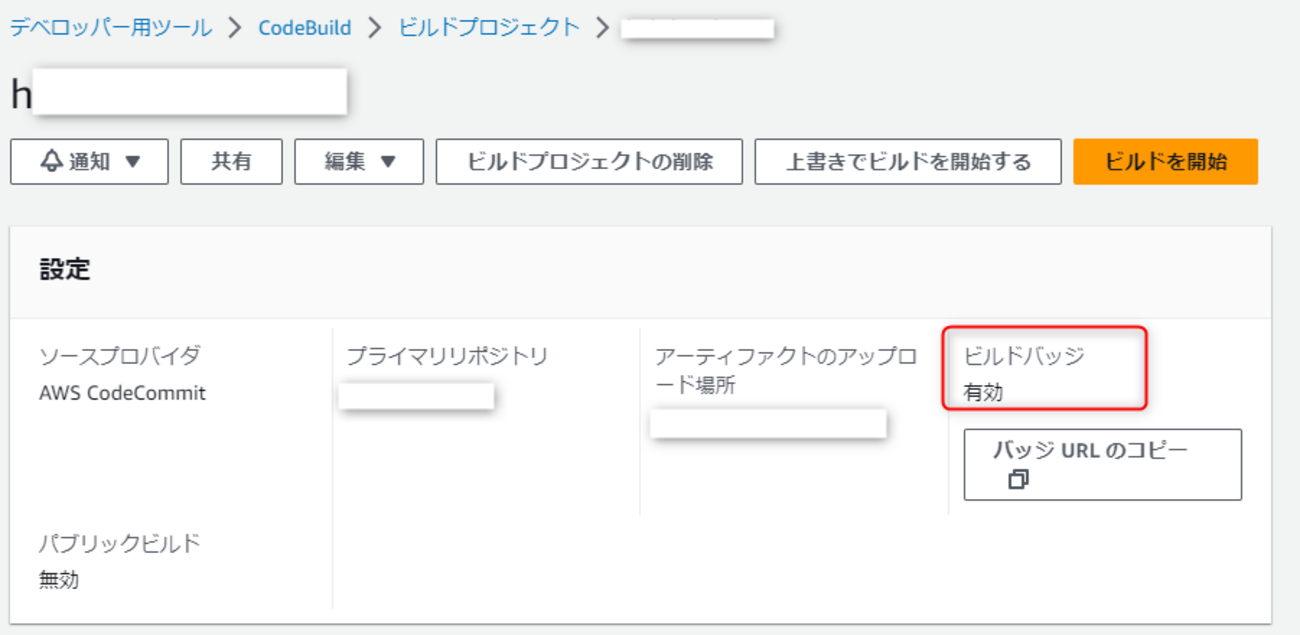
Task: Click the project title heading starting with h
Action: (180, 93)
